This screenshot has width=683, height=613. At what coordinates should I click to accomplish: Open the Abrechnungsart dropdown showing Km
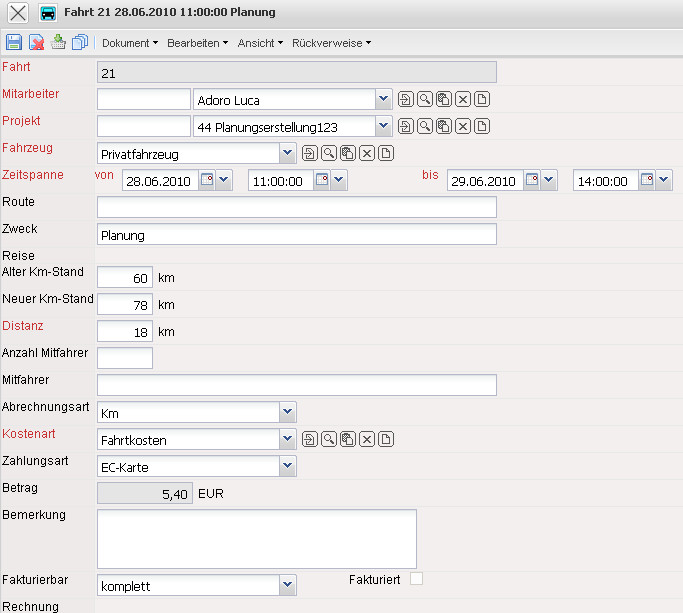(288, 411)
